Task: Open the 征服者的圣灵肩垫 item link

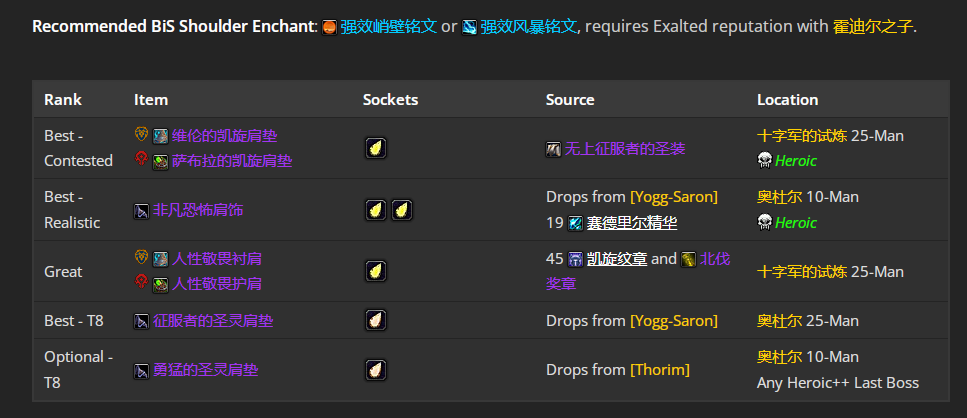Action: tap(213, 321)
